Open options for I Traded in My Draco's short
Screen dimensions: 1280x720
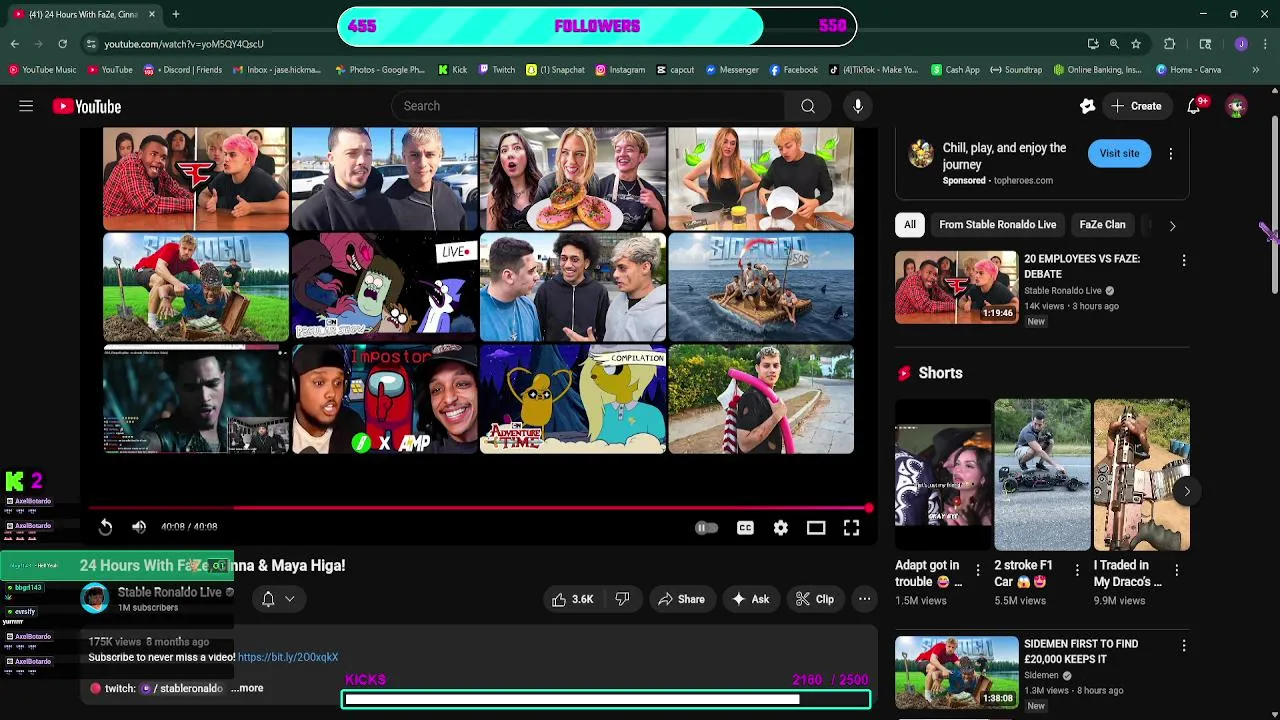(1176, 570)
